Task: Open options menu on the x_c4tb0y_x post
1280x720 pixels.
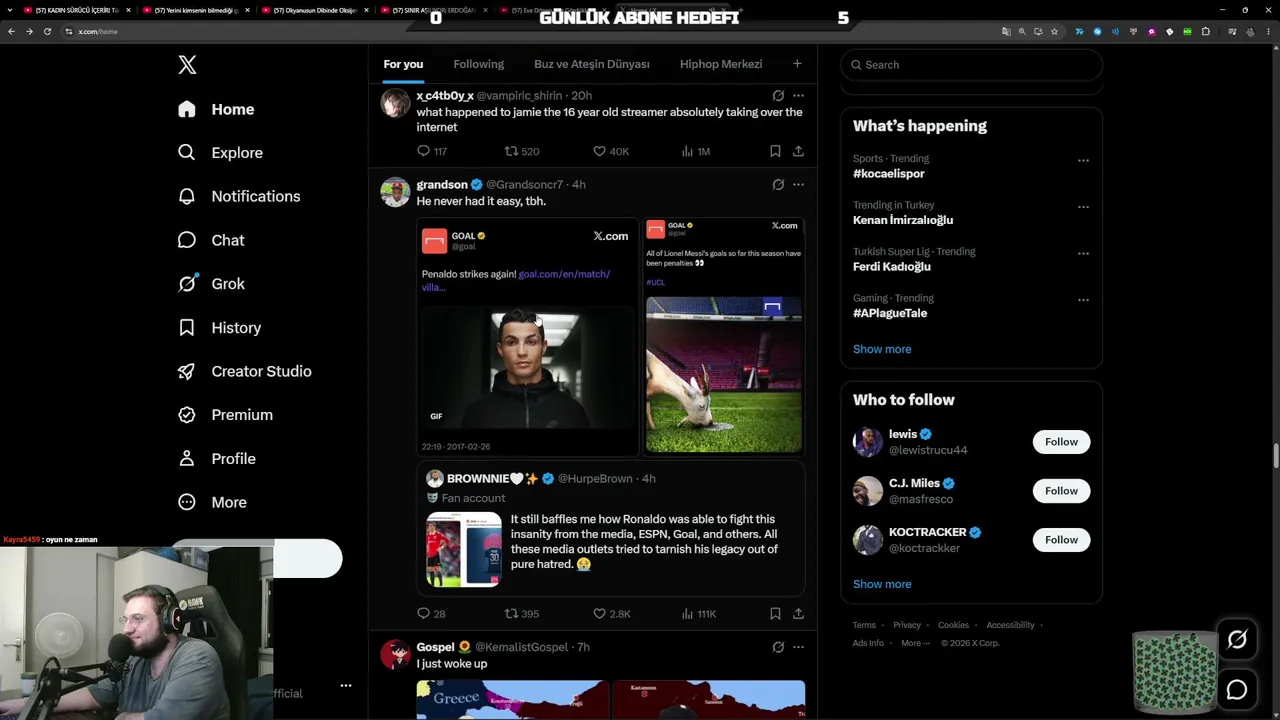Action: click(x=798, y=96)
